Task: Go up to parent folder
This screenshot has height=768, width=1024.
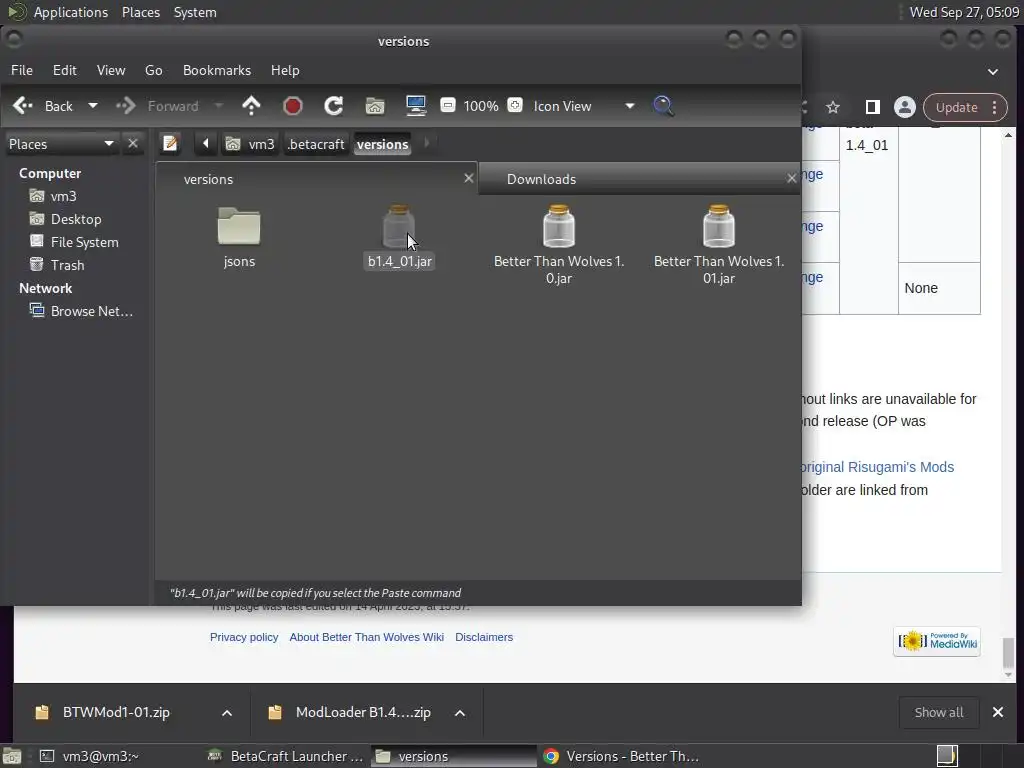Action: pos(251,106)
